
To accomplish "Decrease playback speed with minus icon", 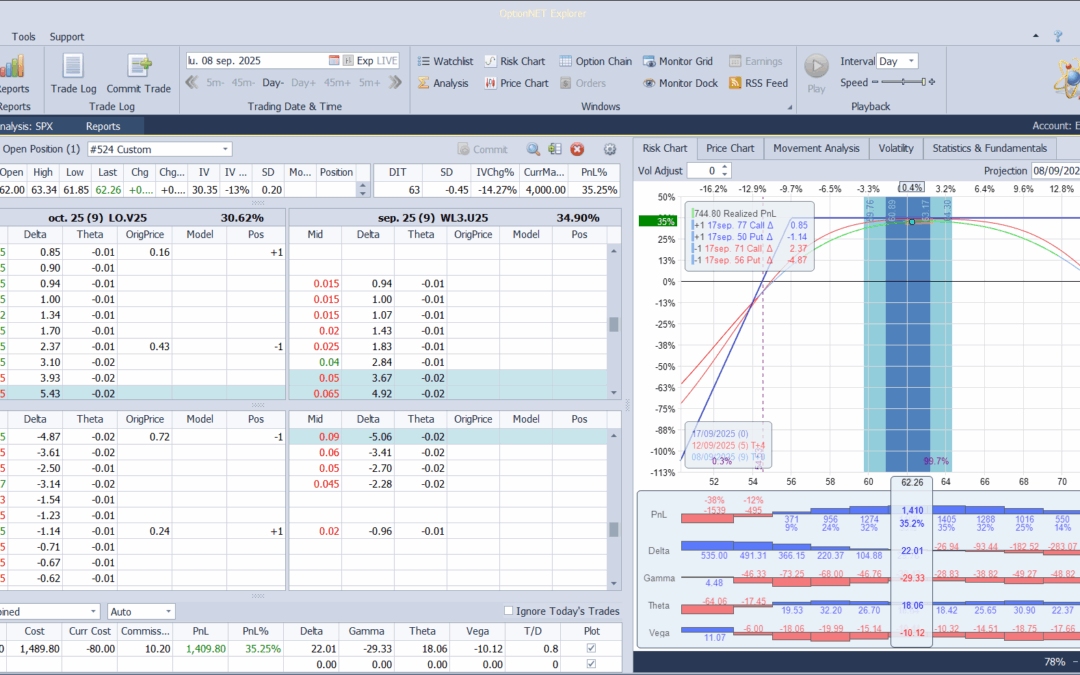I will coord(875,83).
